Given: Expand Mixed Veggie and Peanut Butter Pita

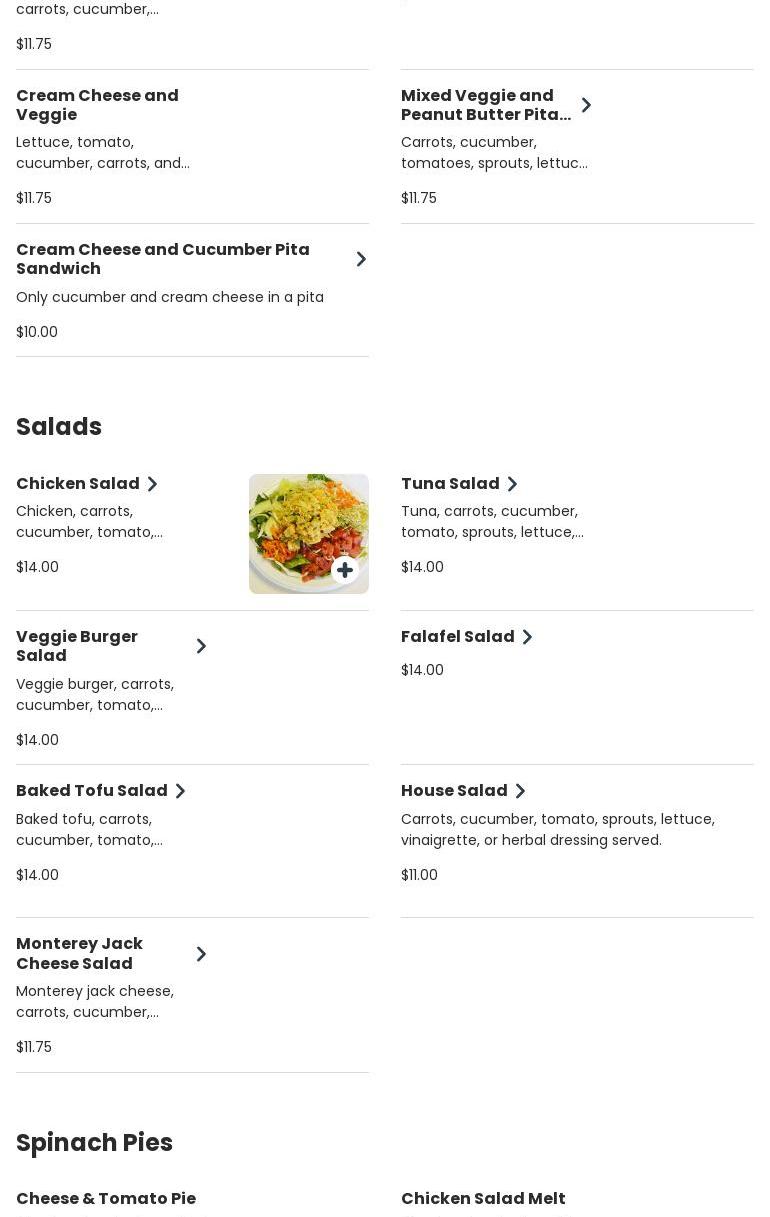Looking at the screenshot, I should [586, 105].
